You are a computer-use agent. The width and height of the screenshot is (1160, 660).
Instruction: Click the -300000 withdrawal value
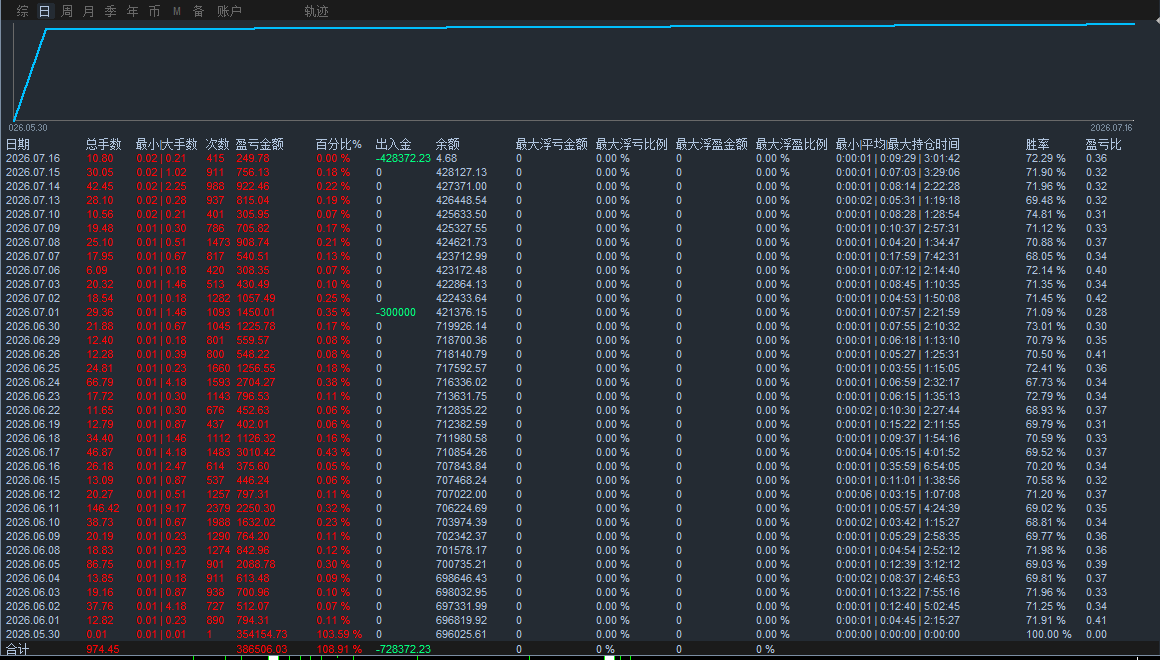point(396,312)
